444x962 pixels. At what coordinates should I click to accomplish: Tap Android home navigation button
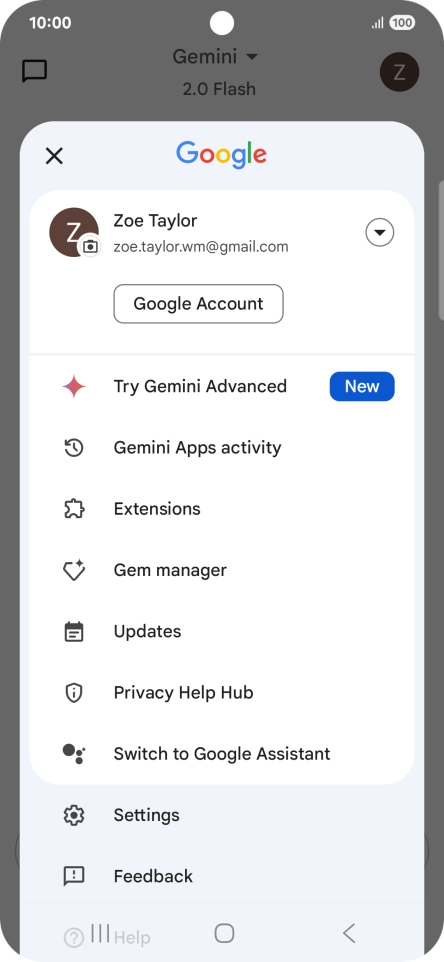[224, 933]
